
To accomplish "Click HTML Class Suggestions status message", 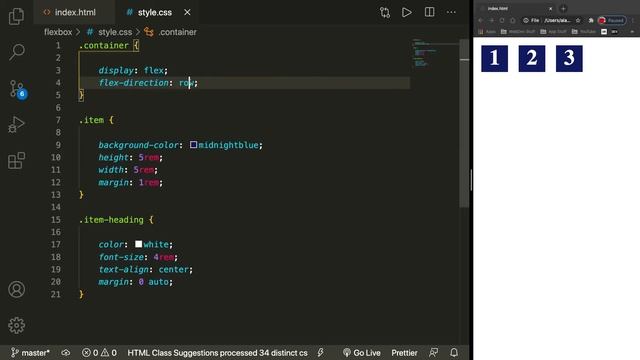I will click(217, 353).
